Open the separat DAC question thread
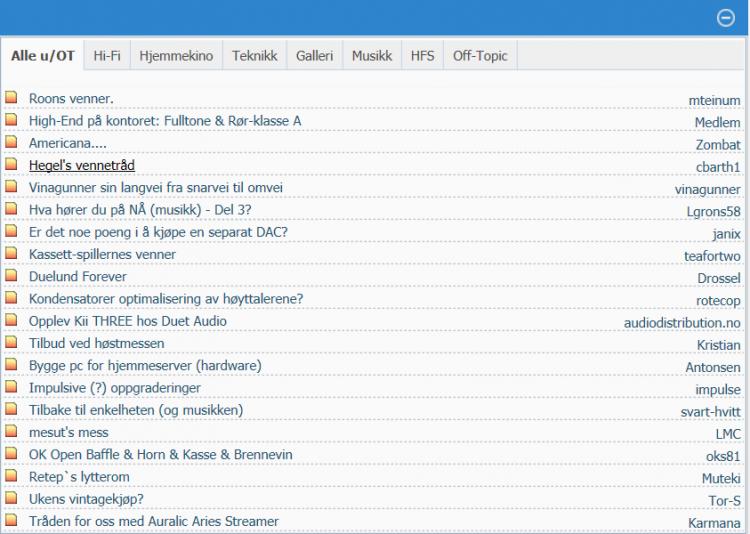This screenshot has width=750, height=534. click(158, 232)
